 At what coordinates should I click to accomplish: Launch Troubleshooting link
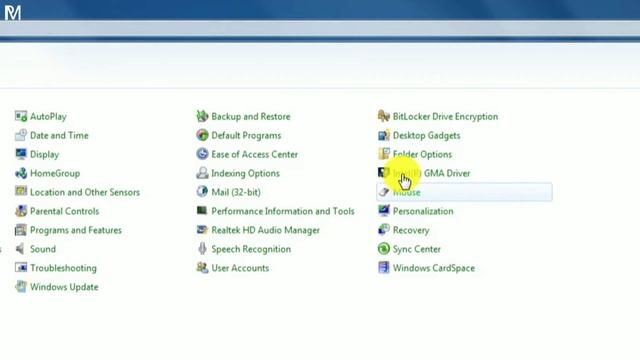click(x=63, y=268)
